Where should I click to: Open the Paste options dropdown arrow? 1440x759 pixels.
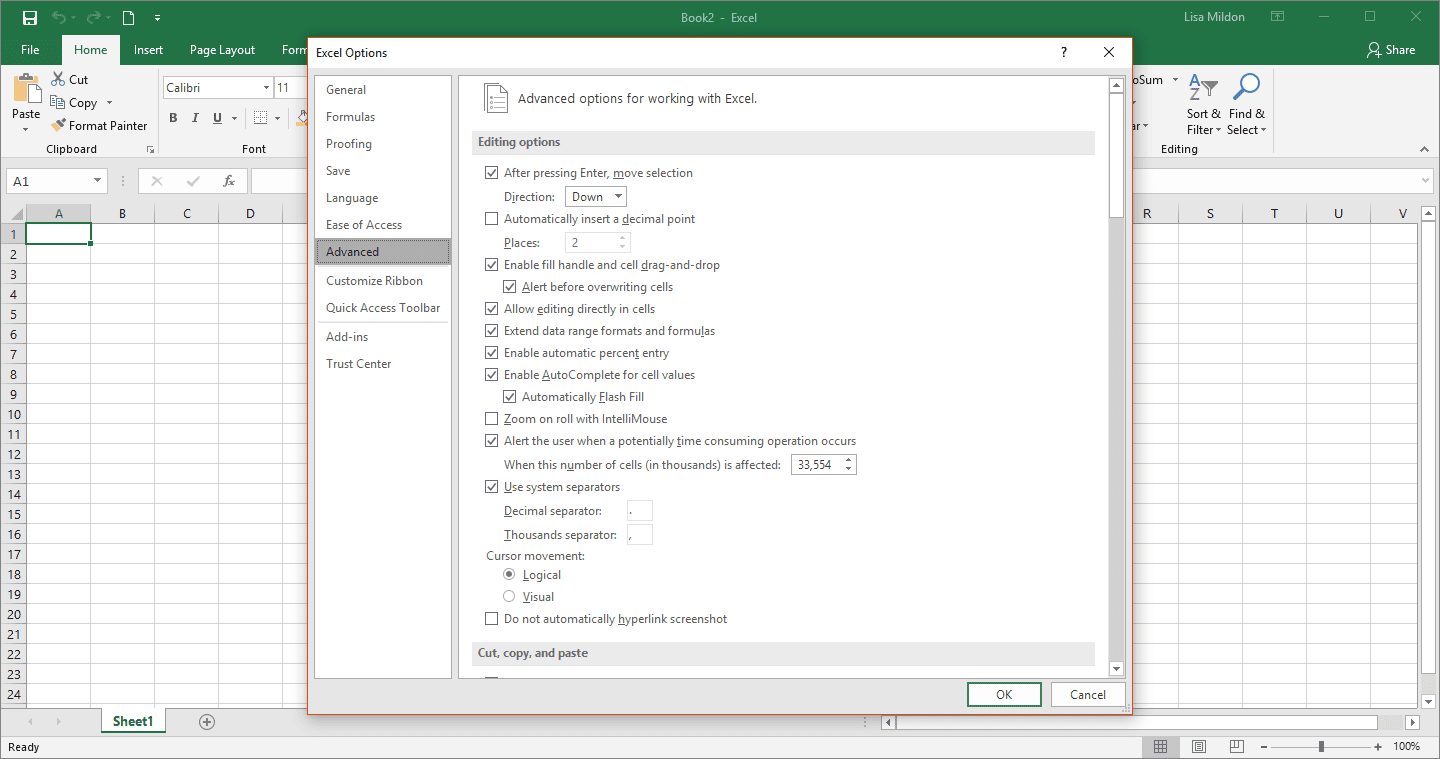coord(26,130)
